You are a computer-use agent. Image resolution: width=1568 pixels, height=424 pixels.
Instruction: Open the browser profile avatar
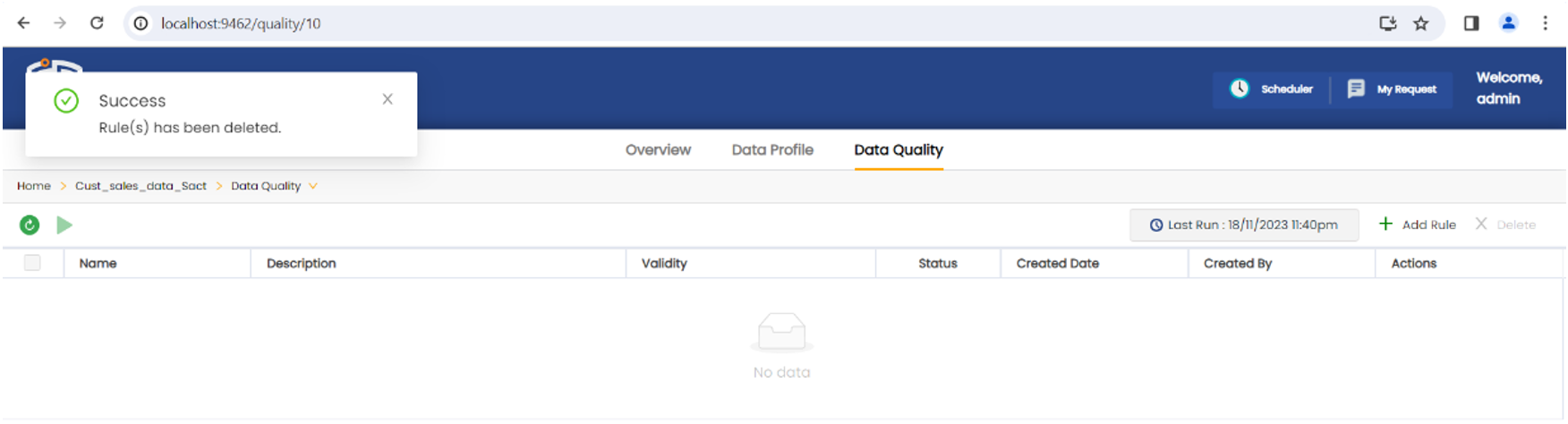point(1508,23)
